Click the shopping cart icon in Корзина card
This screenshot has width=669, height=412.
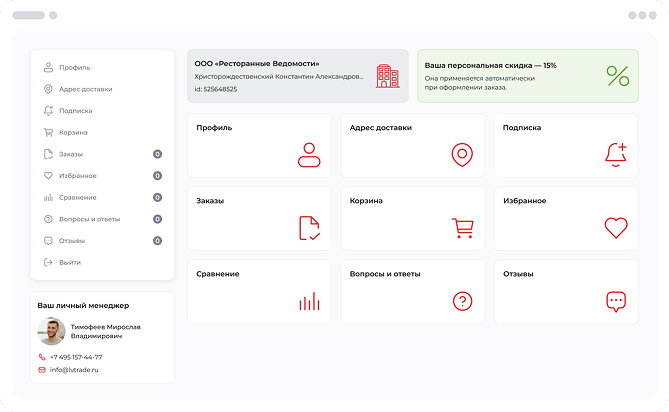(x=462, y=228)
